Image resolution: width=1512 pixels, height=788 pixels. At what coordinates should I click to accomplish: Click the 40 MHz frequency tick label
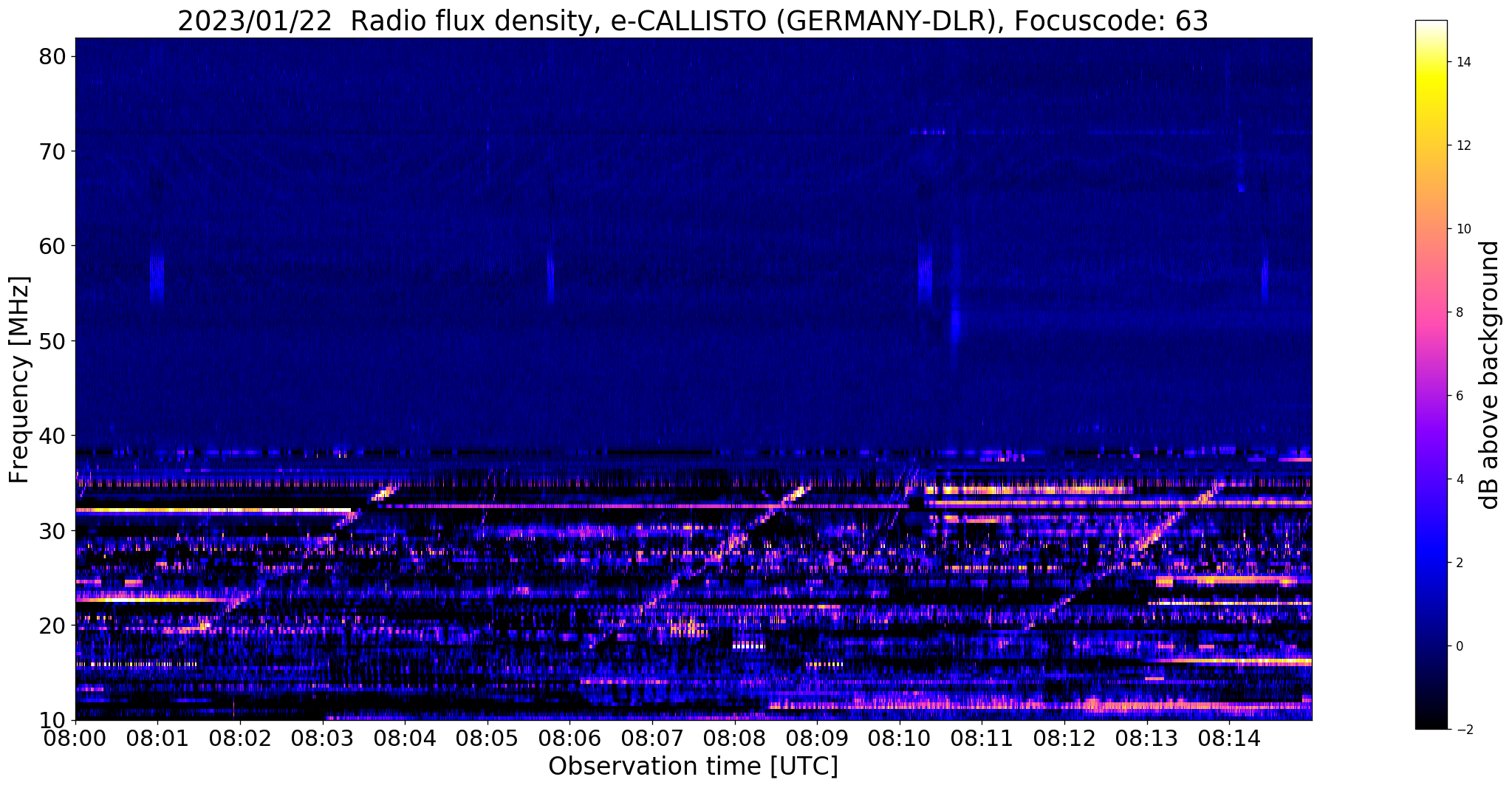pos(52,436)
